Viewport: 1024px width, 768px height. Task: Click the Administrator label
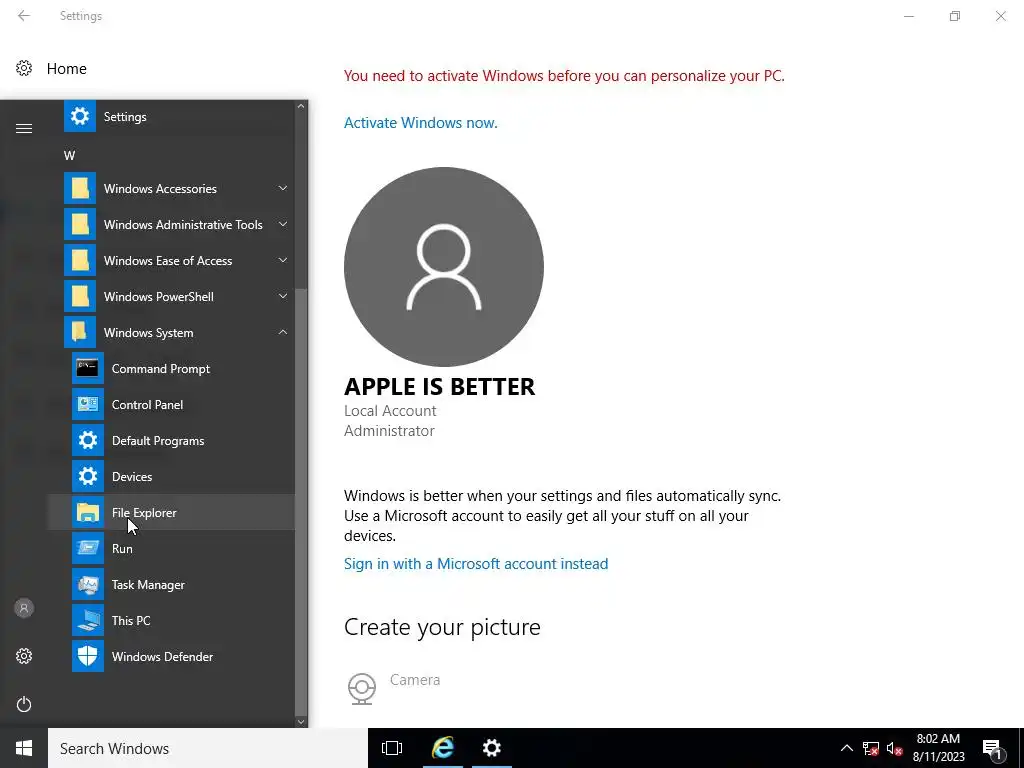pos(389,431)
